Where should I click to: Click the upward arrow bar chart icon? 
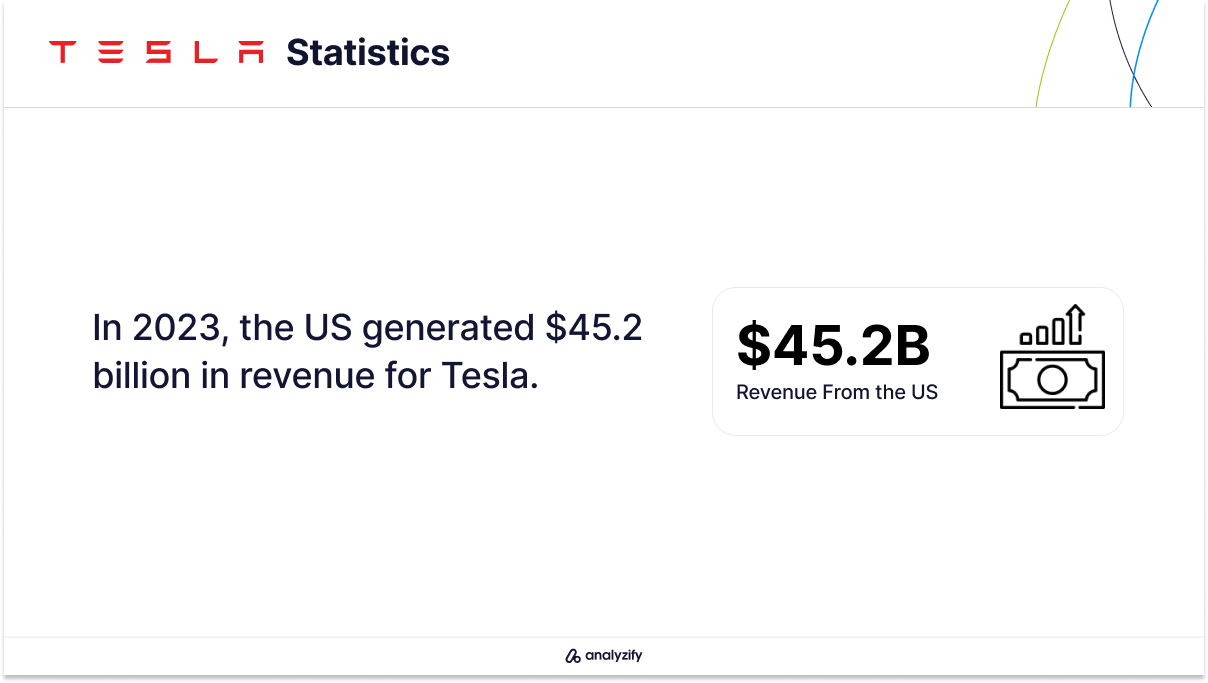click(1052, 325)
